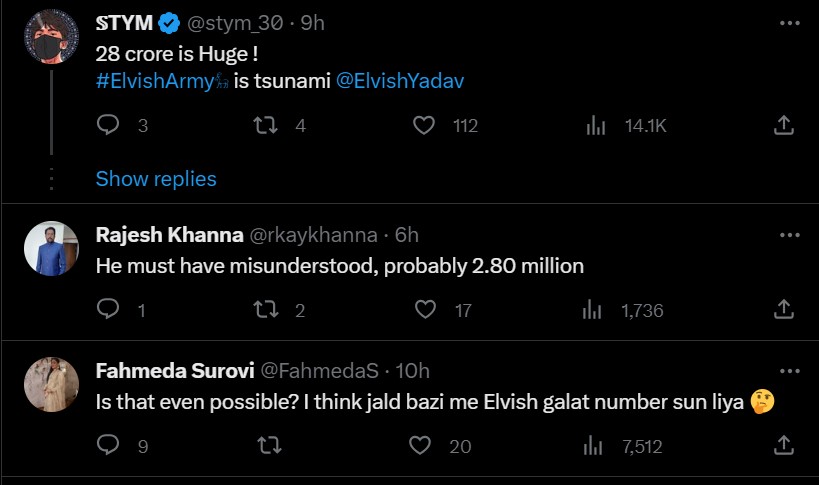
Task: Open more options on Fahmeda Surovi's tweet
Action: coord(789,371)
